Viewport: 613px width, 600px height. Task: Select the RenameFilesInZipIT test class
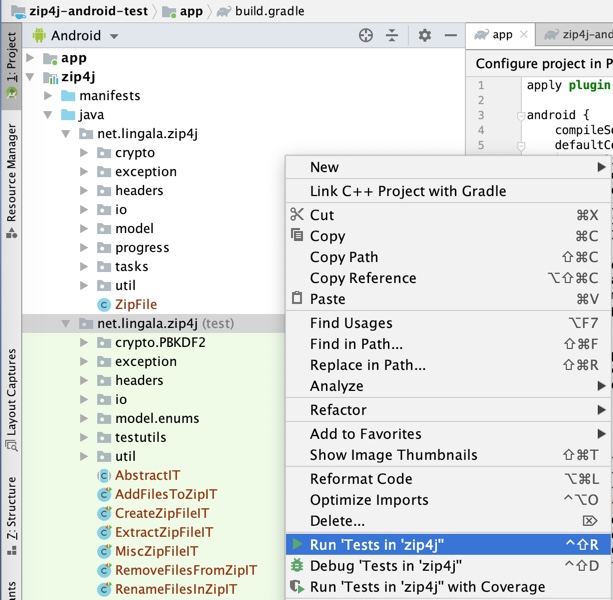coord(167,589)
